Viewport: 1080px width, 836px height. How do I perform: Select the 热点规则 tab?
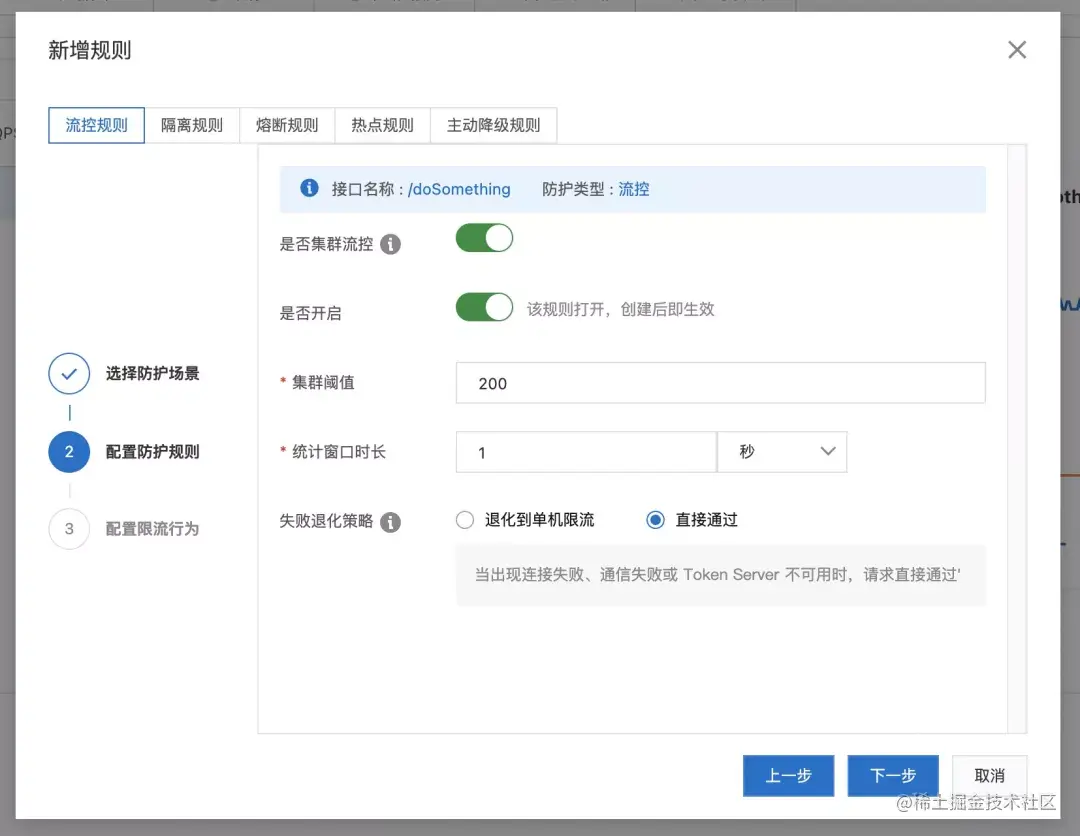click(382, 125)
